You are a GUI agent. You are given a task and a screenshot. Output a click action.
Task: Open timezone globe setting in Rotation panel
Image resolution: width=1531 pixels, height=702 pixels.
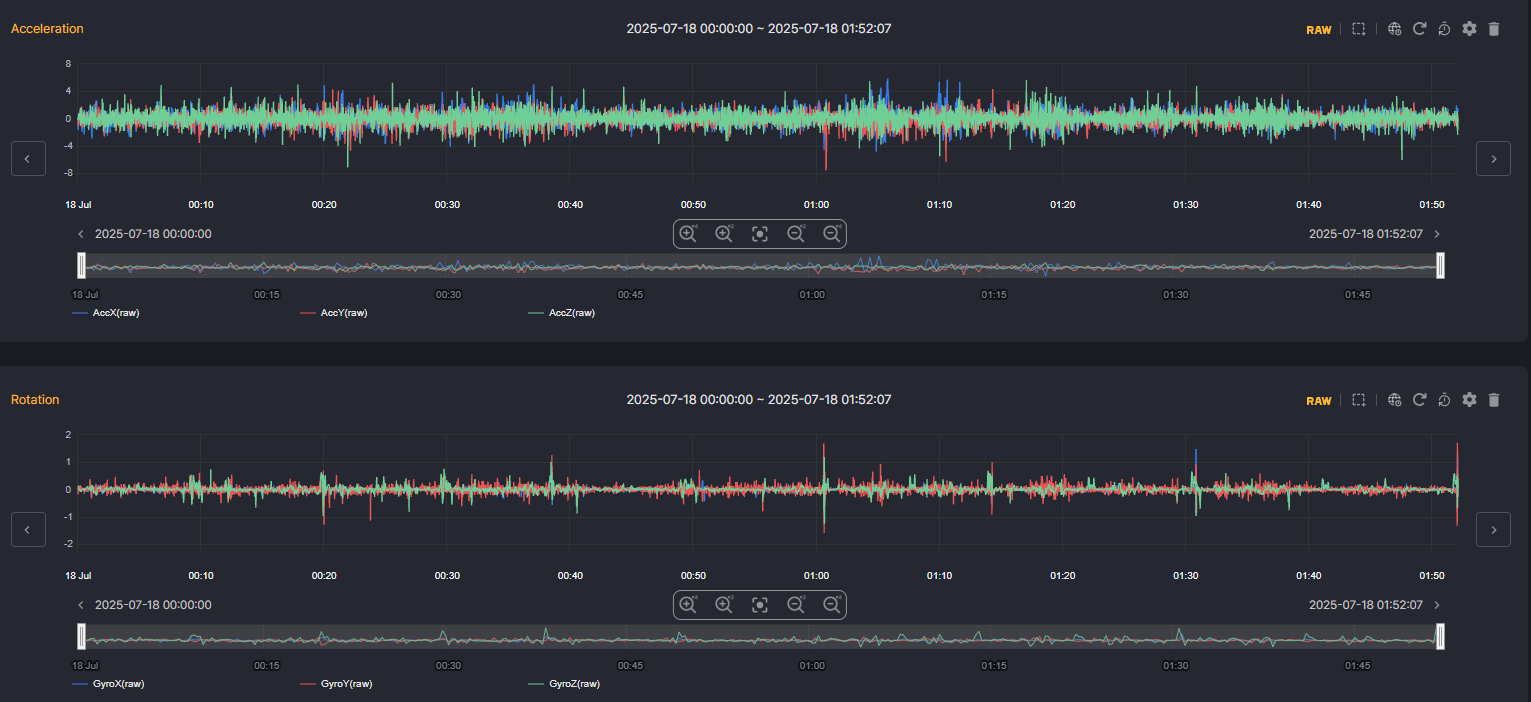point(1395,400)
